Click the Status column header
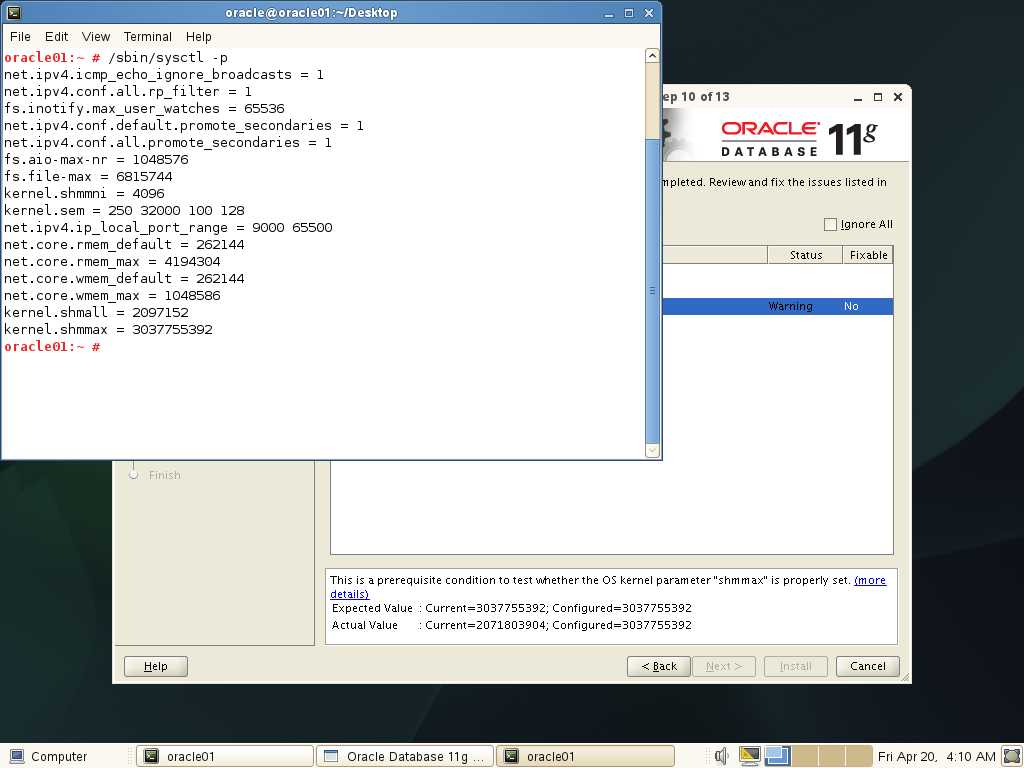1024x768 pixels. (805, 255)
